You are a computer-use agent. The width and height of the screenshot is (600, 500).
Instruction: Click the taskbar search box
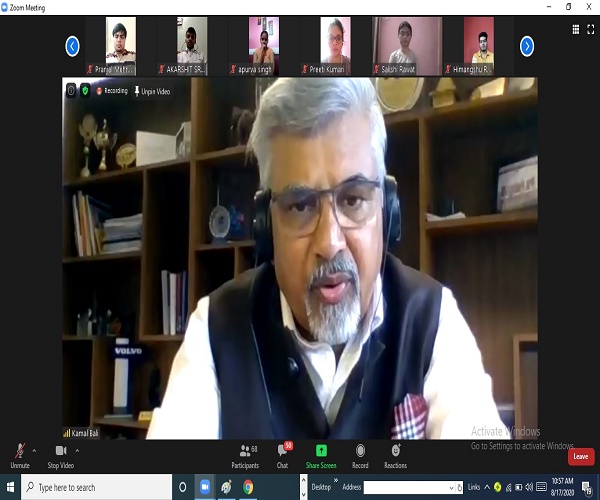[x=96, y=487]
